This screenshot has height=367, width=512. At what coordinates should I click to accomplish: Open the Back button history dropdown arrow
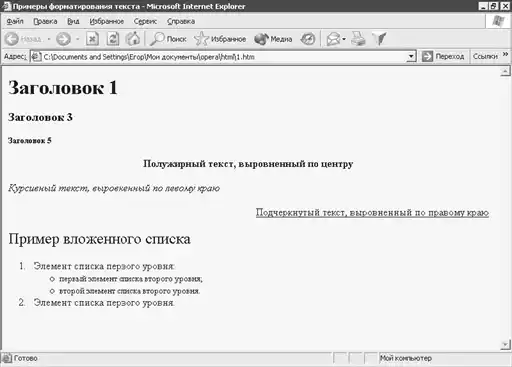tap(49, 39)
